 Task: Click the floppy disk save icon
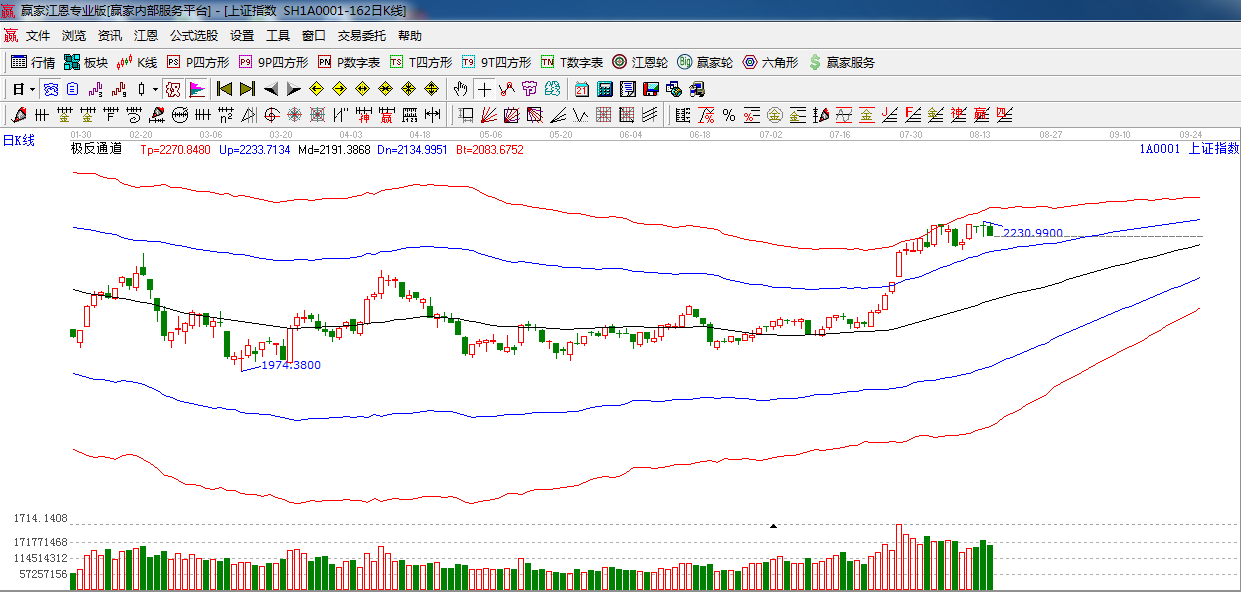coord(651,89)
